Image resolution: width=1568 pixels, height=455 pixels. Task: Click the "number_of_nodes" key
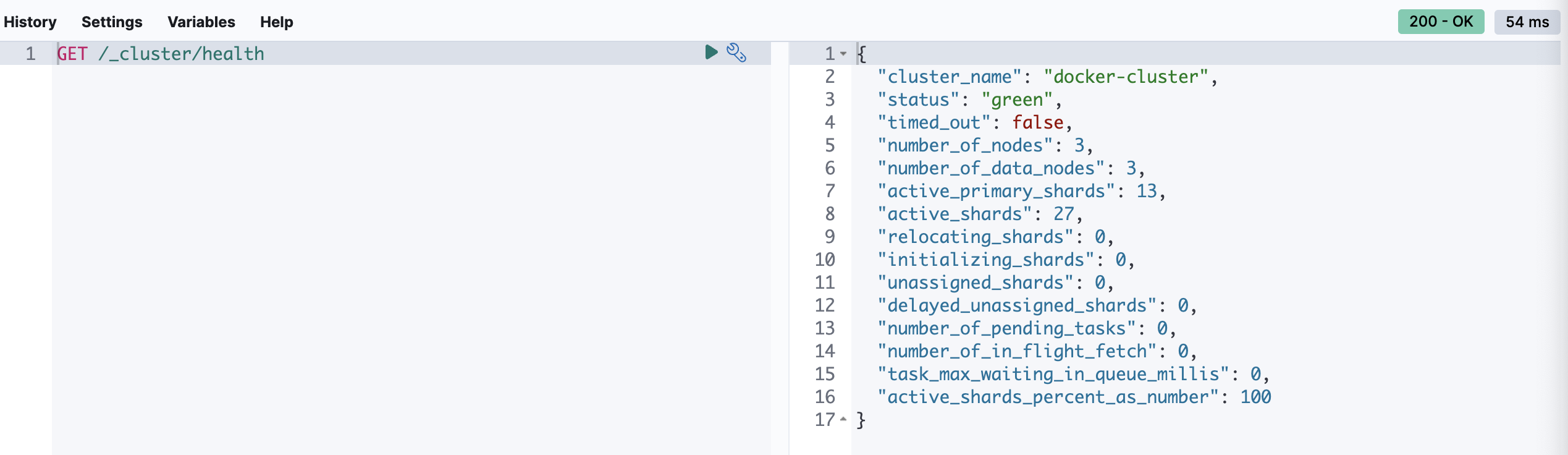[x=965, y=145]
